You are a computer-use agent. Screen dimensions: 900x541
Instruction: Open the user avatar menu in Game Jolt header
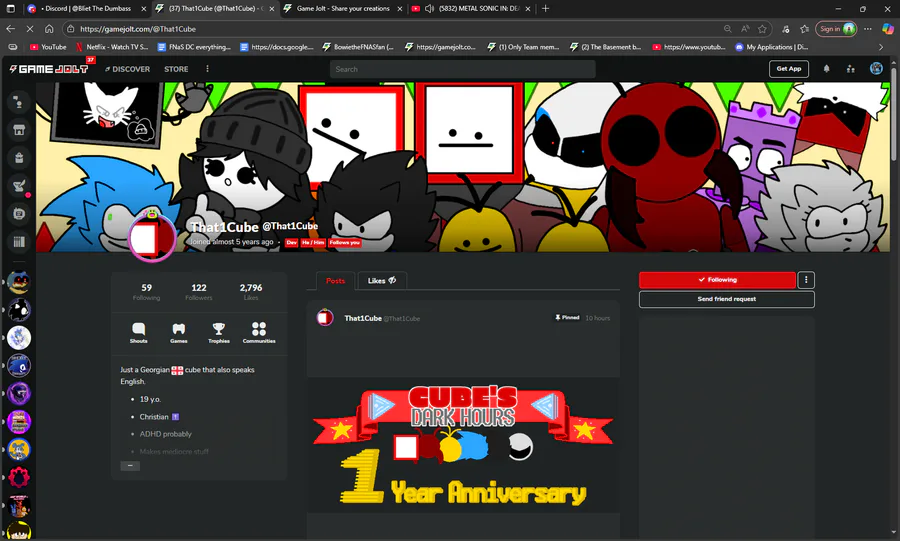coord(876,69)
